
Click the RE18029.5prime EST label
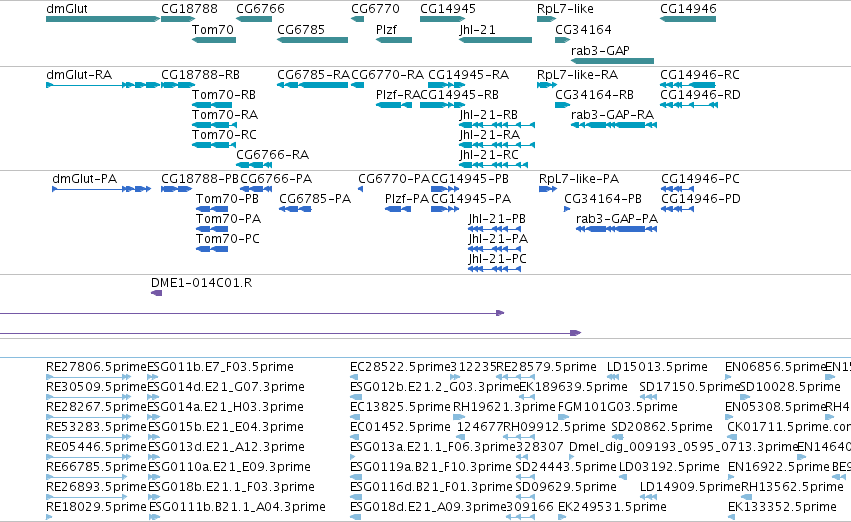(96, 507)
